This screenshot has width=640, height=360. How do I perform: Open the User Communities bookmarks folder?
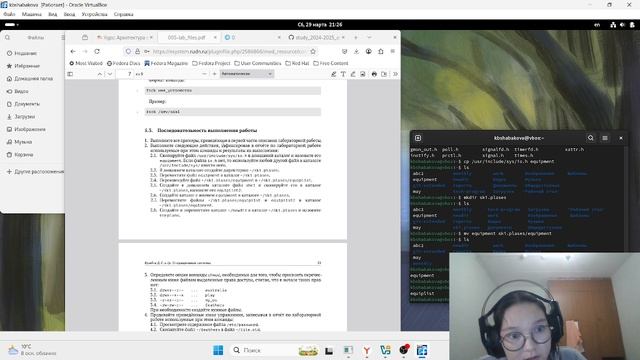pos(258,63)
